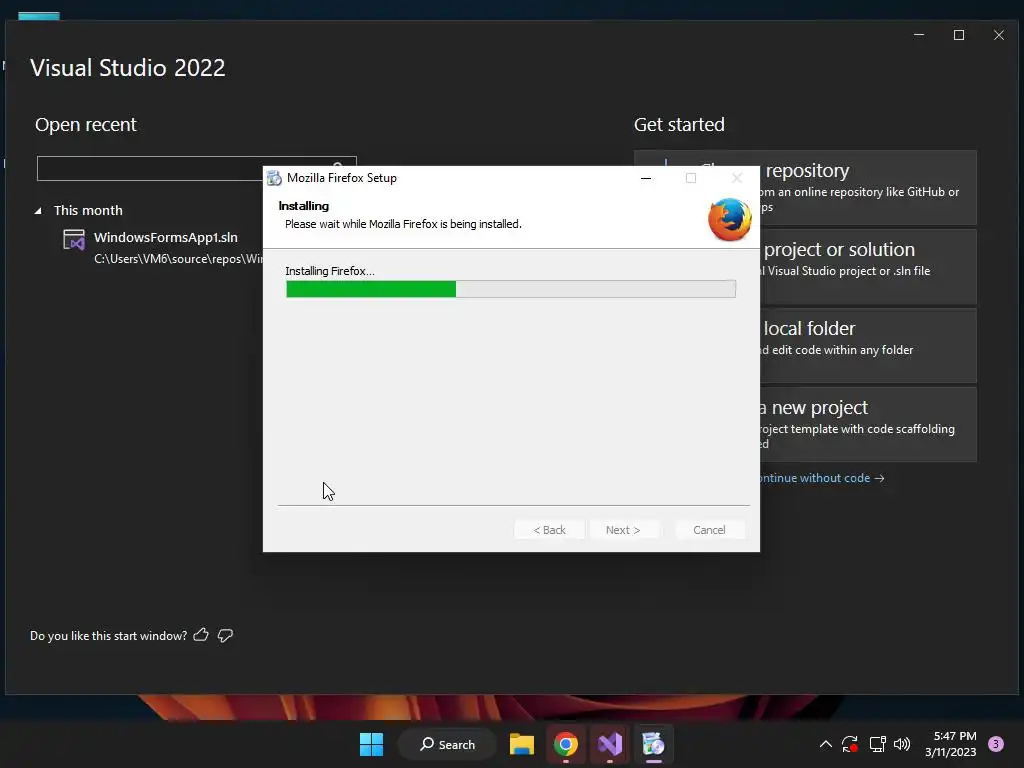This screenshot has height=768, width=1024.
Task: Launch File Explorer from the taskbar
Action: tap(522, 744)
